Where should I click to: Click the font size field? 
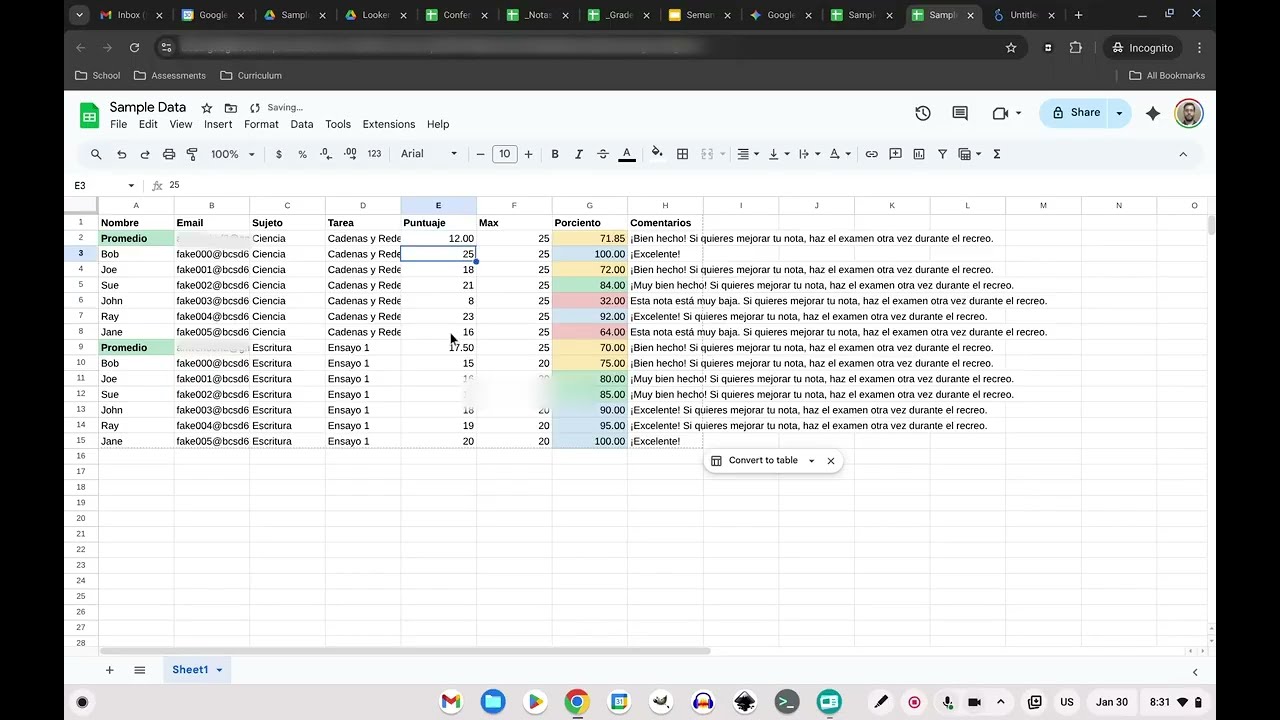pyautogui.click(x=505, y=154)
